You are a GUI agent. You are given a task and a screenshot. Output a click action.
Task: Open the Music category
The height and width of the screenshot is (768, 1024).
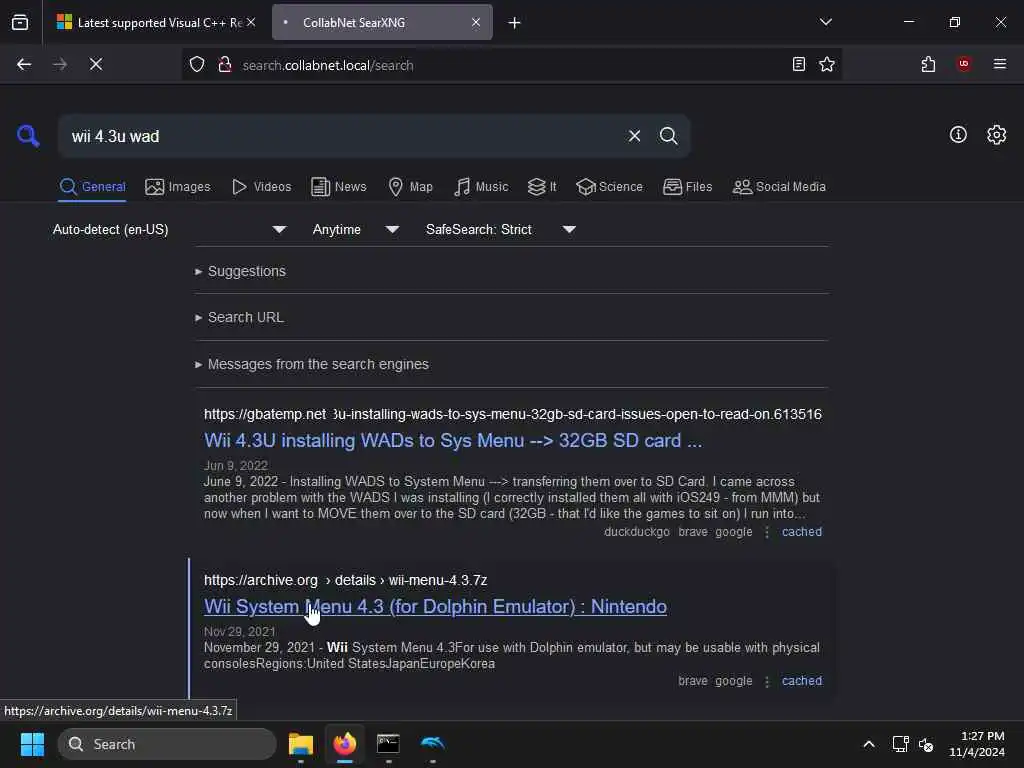[481, 187]
